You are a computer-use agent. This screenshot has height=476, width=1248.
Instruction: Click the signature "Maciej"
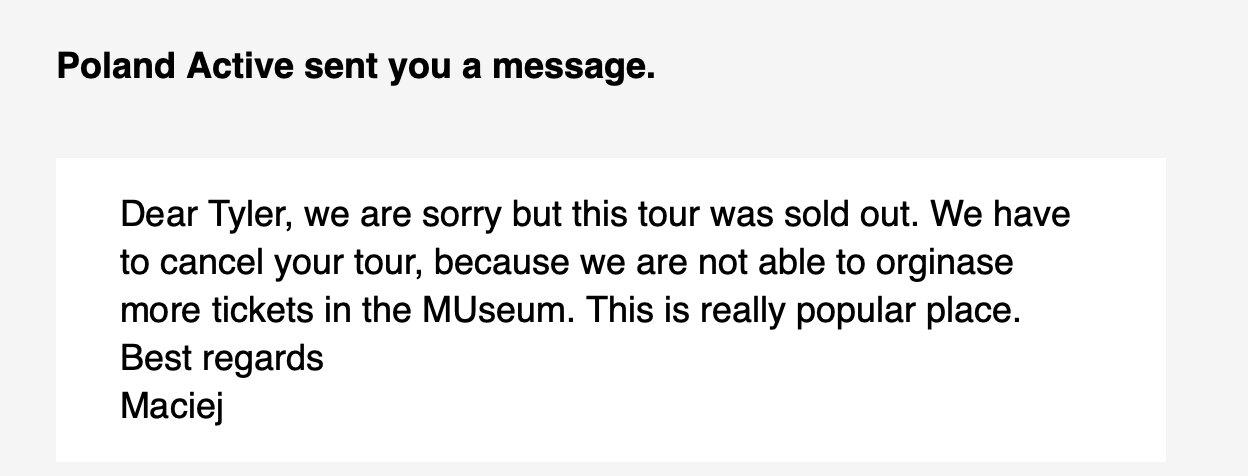(171, 407)
